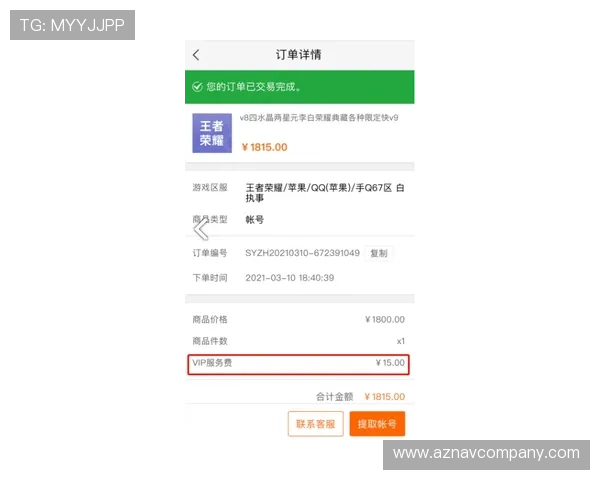Click the order time 2021-03-10 18:40:39
Viewport: 600px width, 480px height.
[x=290, y=278]
